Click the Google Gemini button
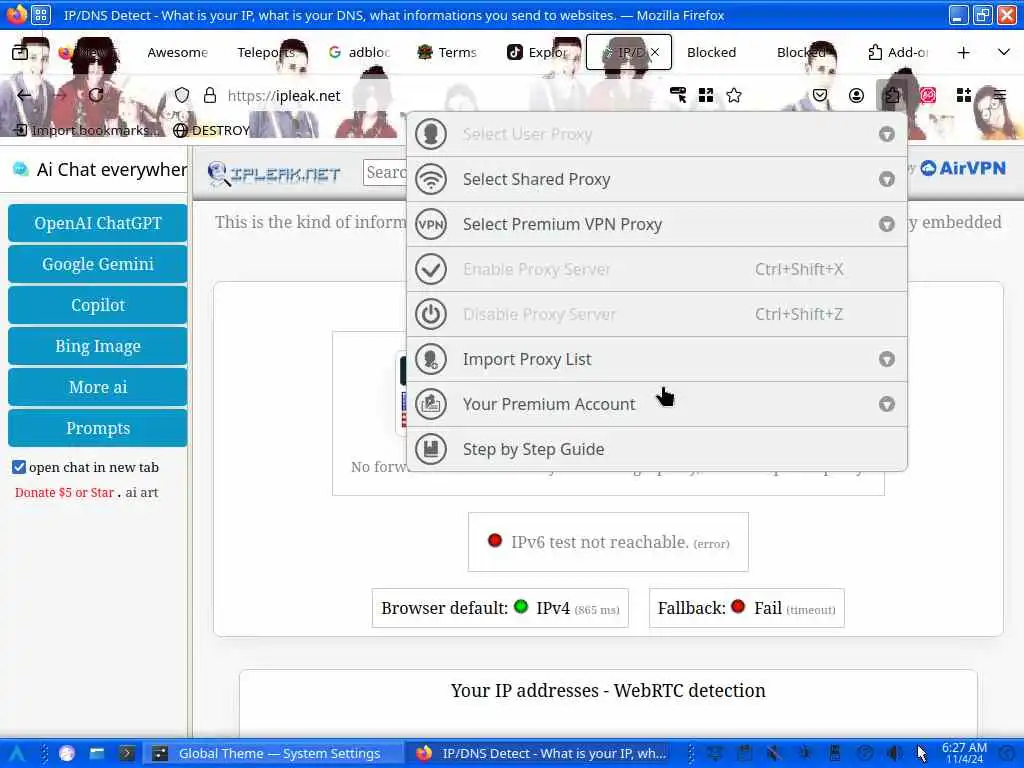Screen dimensions: 1024x768 tap(98, 264)
